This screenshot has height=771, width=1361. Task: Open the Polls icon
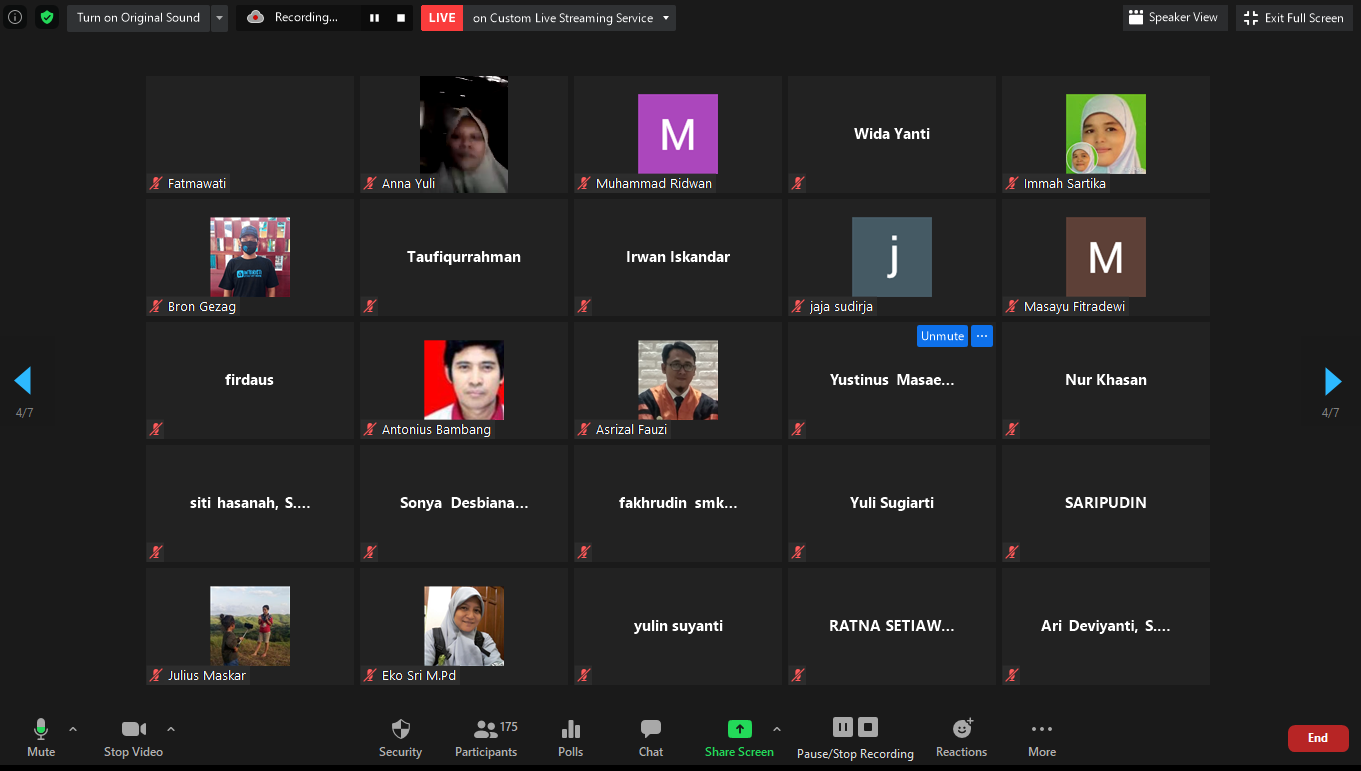(570, 729)
